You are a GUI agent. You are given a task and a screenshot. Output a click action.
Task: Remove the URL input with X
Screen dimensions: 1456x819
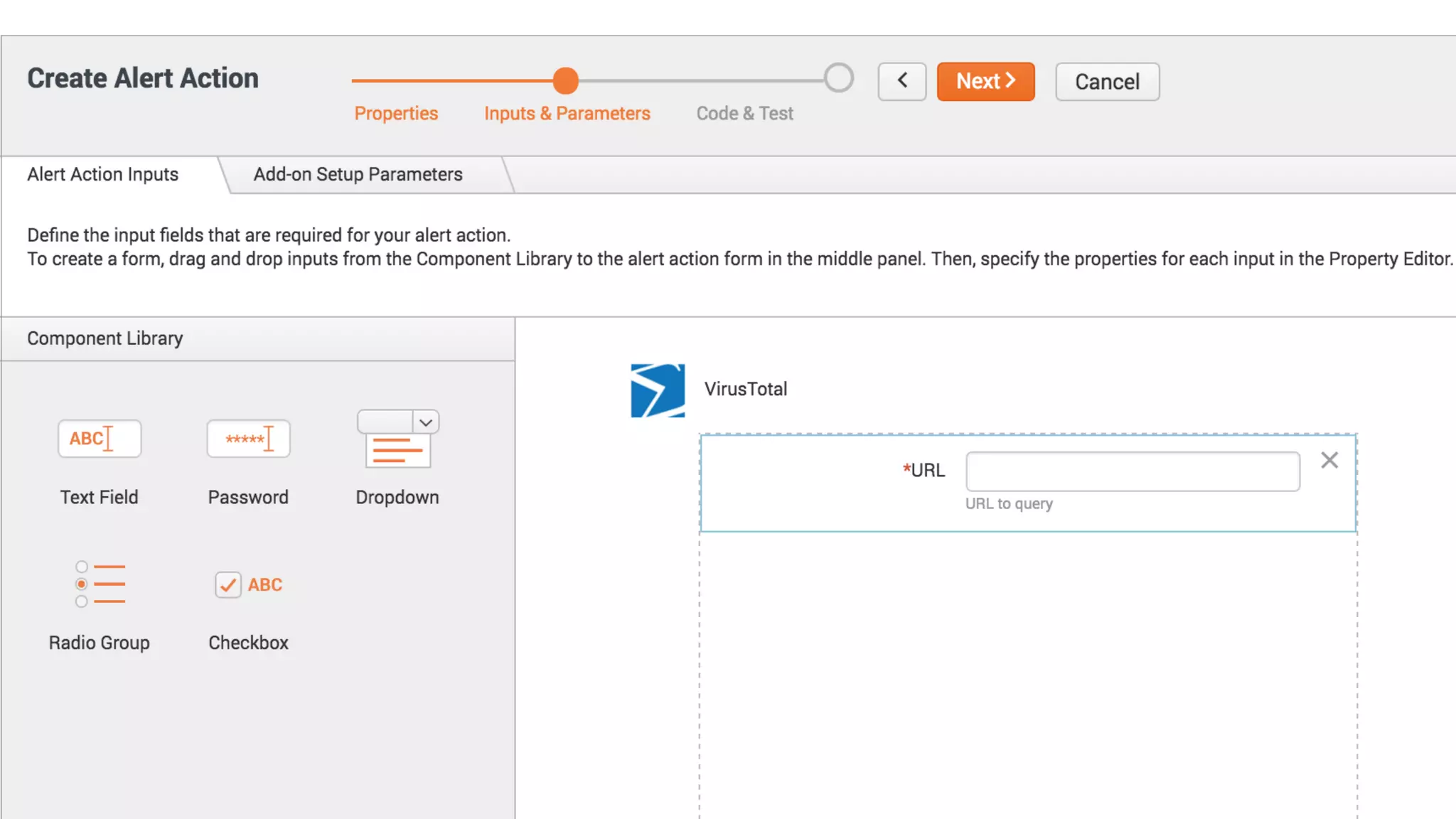(1329, 461)
